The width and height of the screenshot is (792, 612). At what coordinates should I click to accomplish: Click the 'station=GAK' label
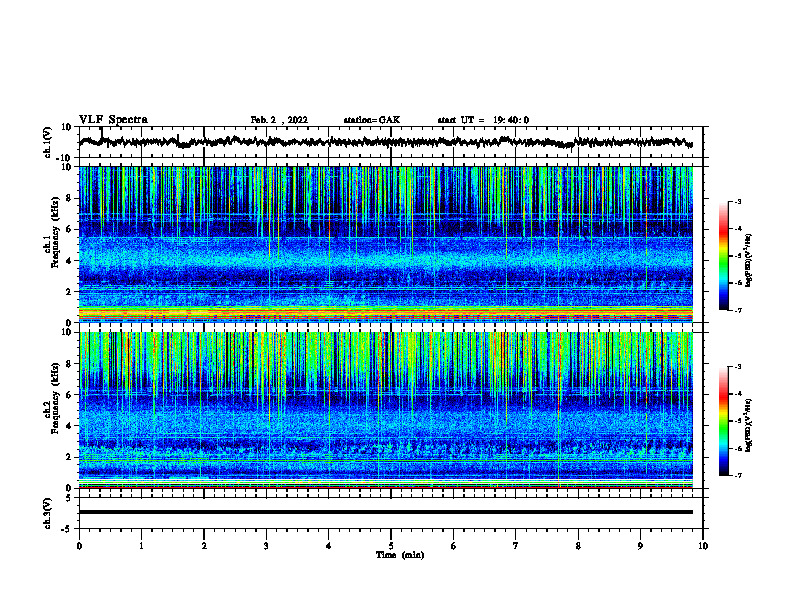[372, 120]
